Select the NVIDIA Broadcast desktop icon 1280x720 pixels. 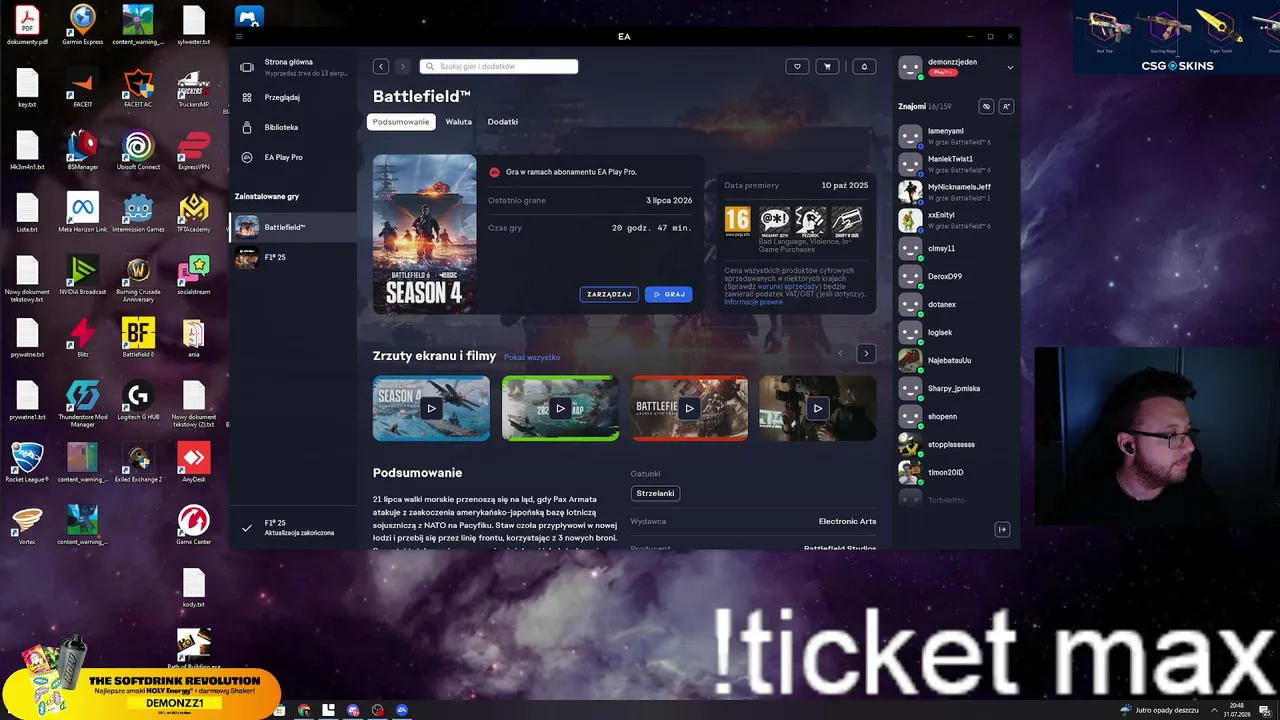pyautogui.click(x=82, y=275)
